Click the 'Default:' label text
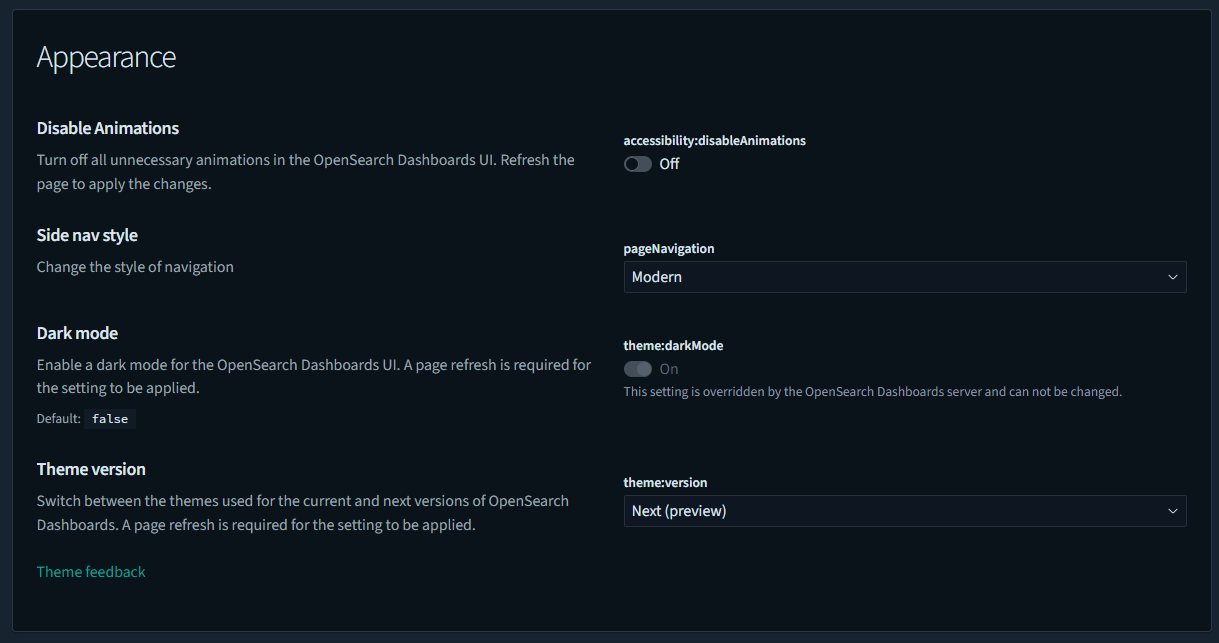The image size is (1219, 643). pos(59,419)
